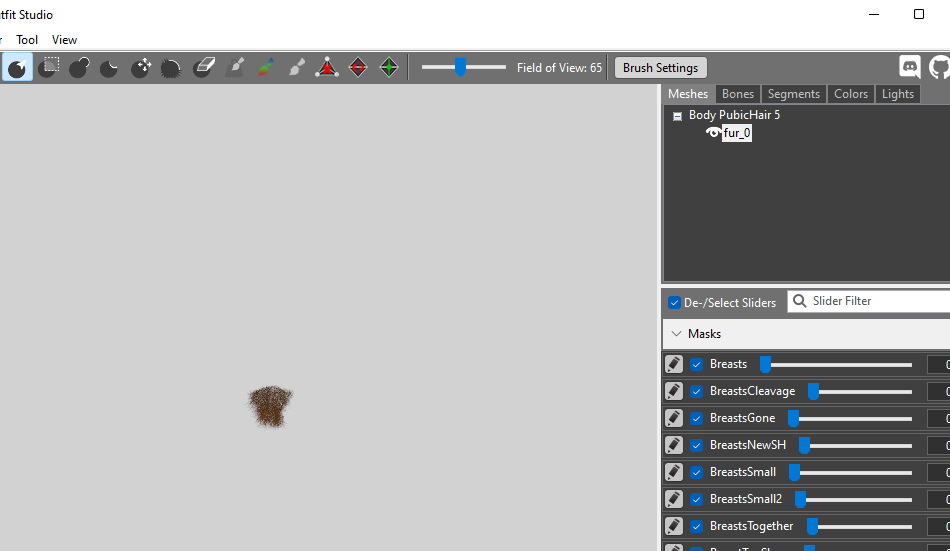Edit the Breasts slider with pencil icon
Viewport: 950px width, 551px height.
tap(674, 364)
